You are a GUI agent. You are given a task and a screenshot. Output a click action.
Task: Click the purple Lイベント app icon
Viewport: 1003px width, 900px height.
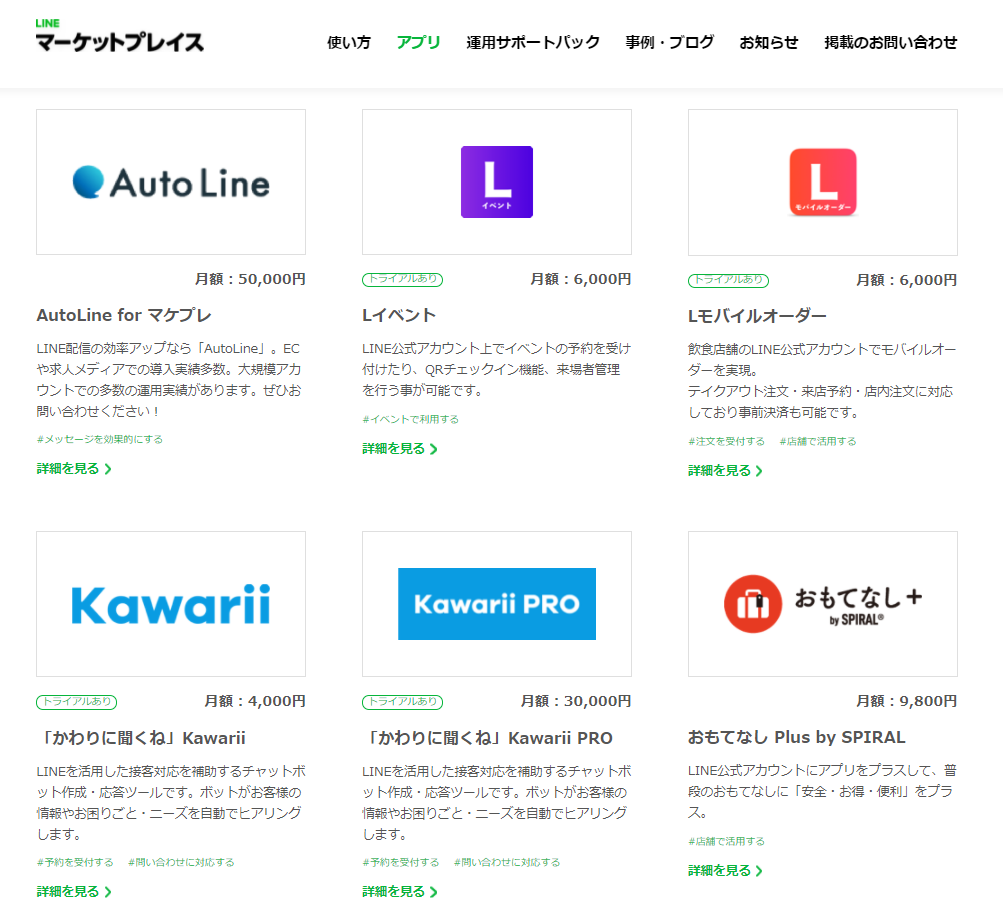[497, 182]
